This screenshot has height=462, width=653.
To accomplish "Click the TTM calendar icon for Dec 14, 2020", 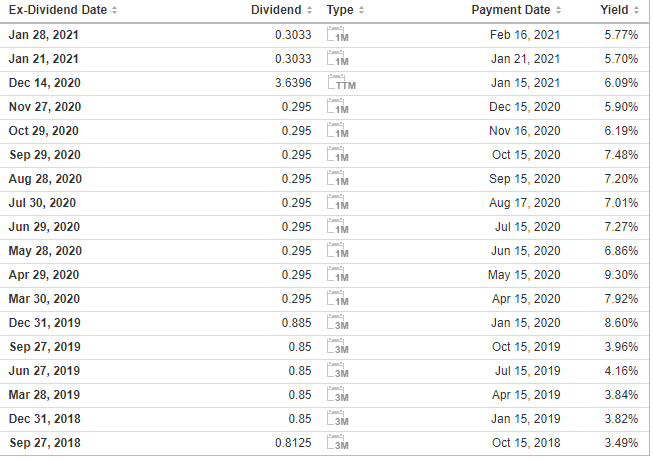I will point(341,82).
